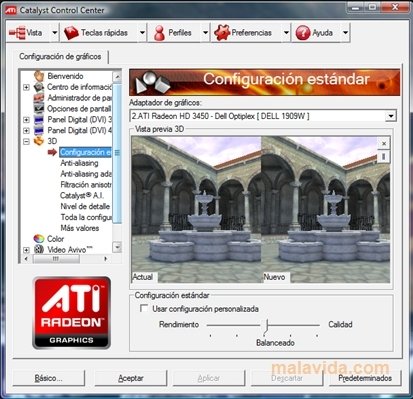This screenshot has width=413, height=399.
Task: Click the 3D cube icon in tree
Action: pyautogui.click(x=39, y=141)
